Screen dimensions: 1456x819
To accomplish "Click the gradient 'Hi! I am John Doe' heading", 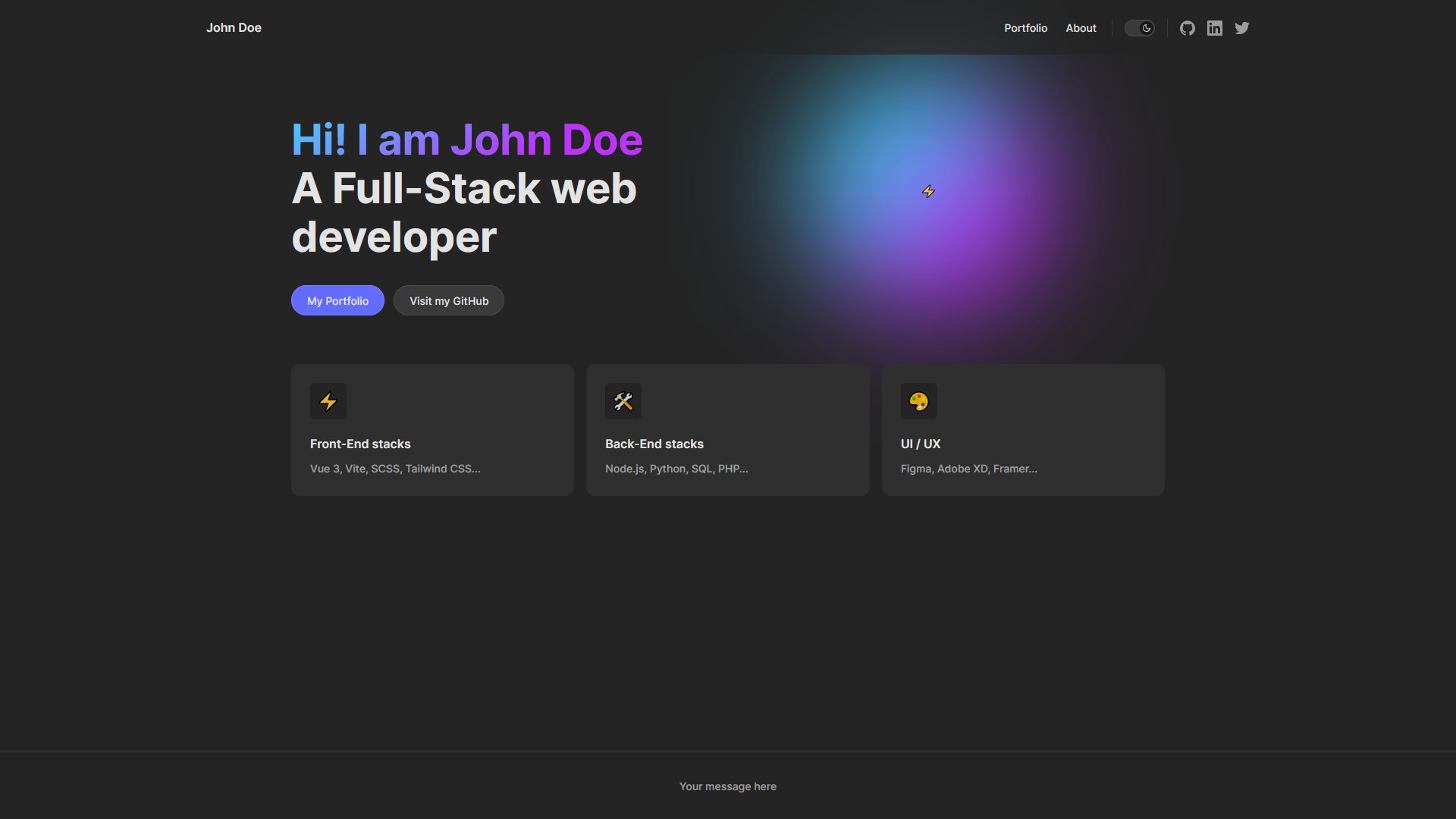I will point(467,140).
